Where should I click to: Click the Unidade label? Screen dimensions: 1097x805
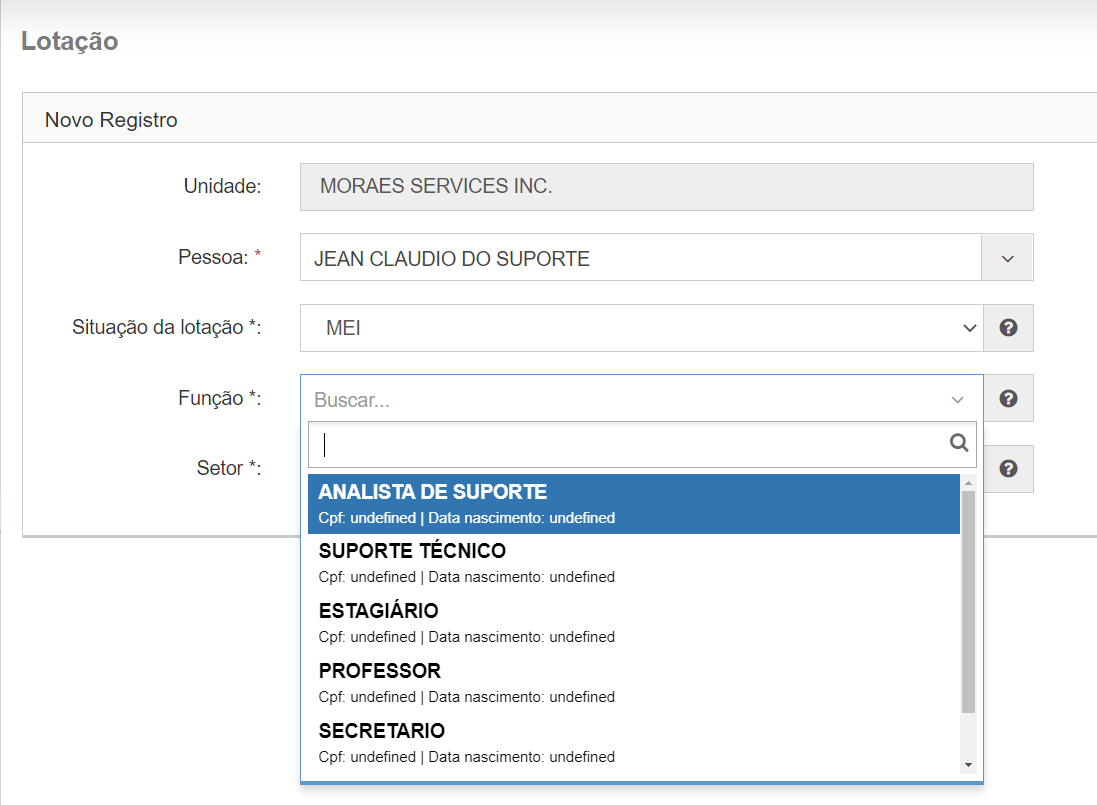222,186
